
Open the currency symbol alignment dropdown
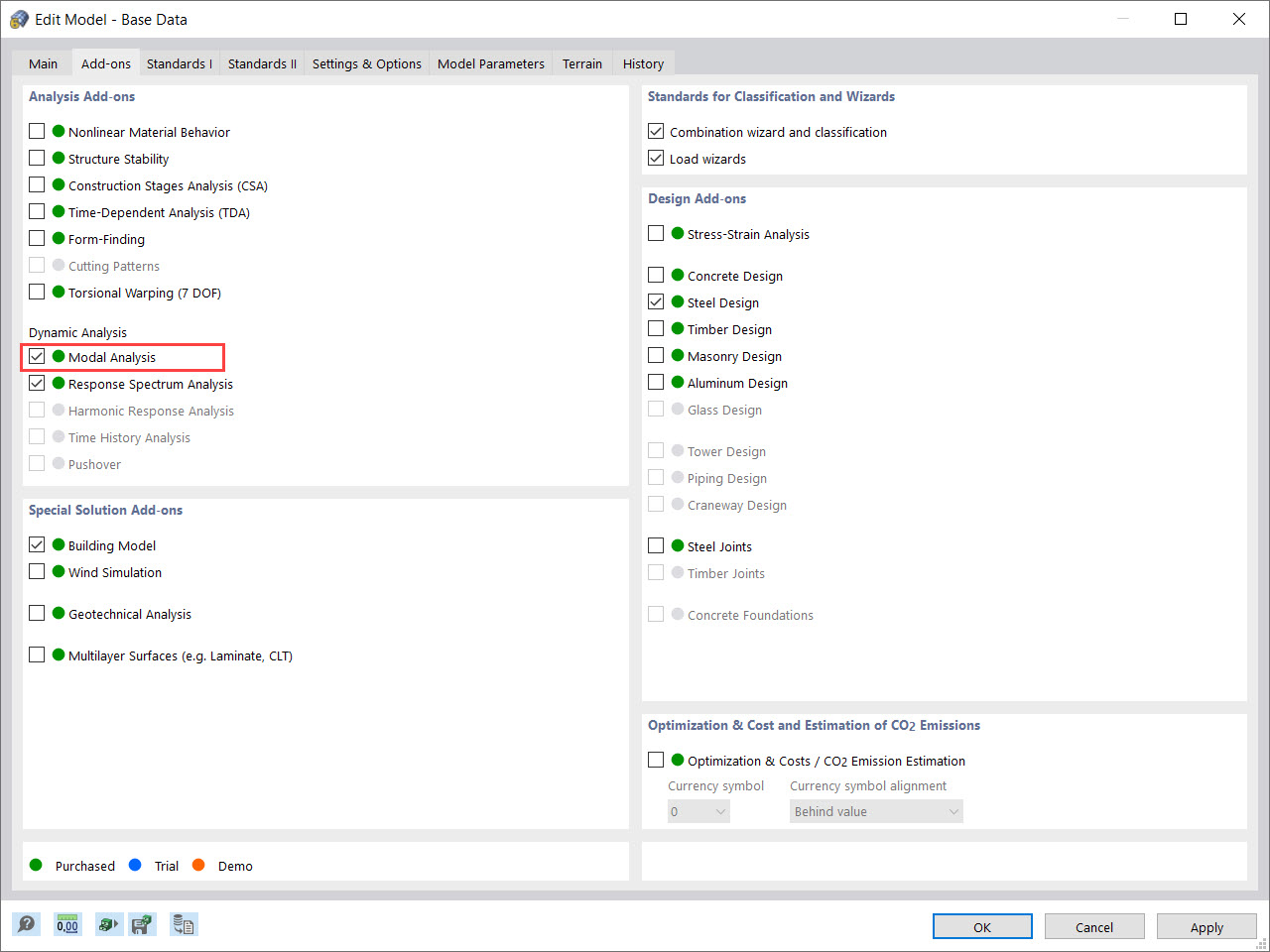[876, 810]
